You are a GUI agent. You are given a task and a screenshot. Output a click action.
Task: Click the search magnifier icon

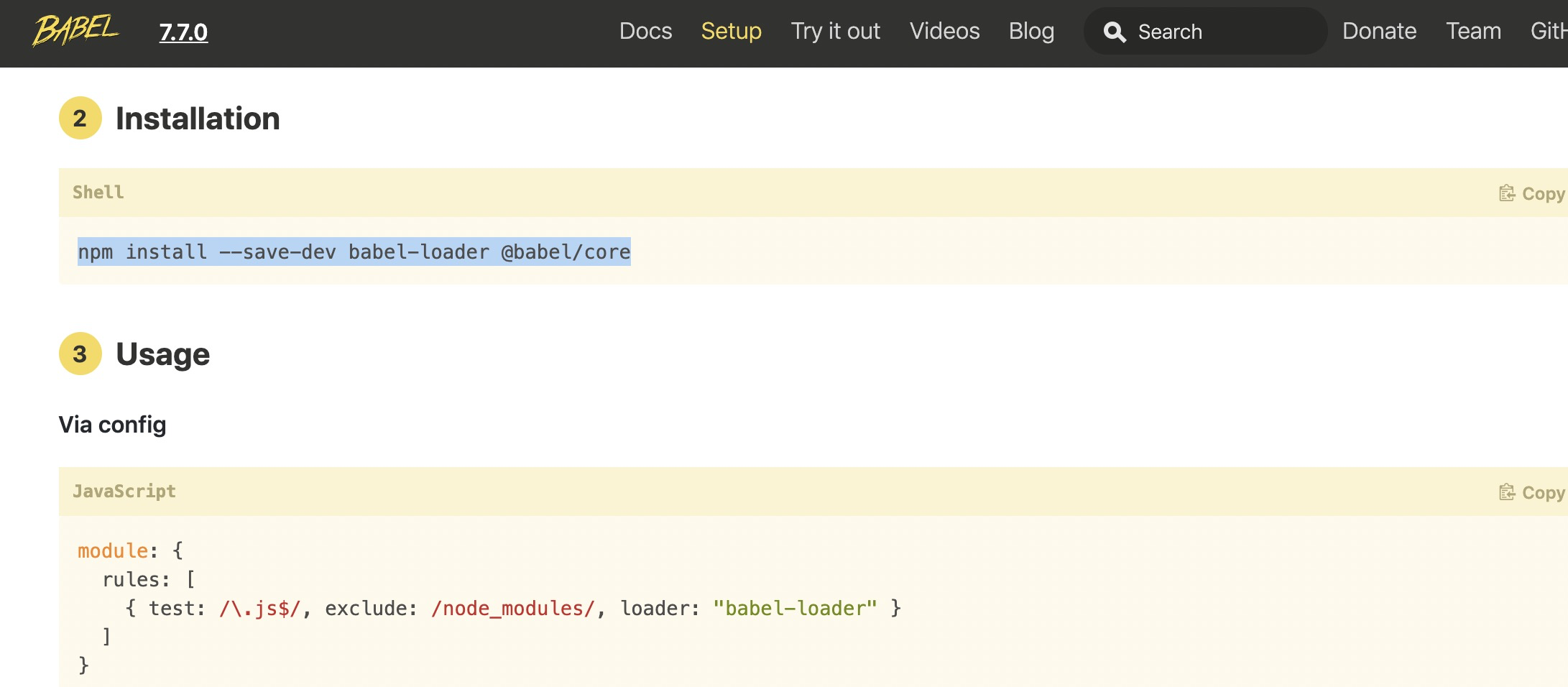pos(1115,32)
